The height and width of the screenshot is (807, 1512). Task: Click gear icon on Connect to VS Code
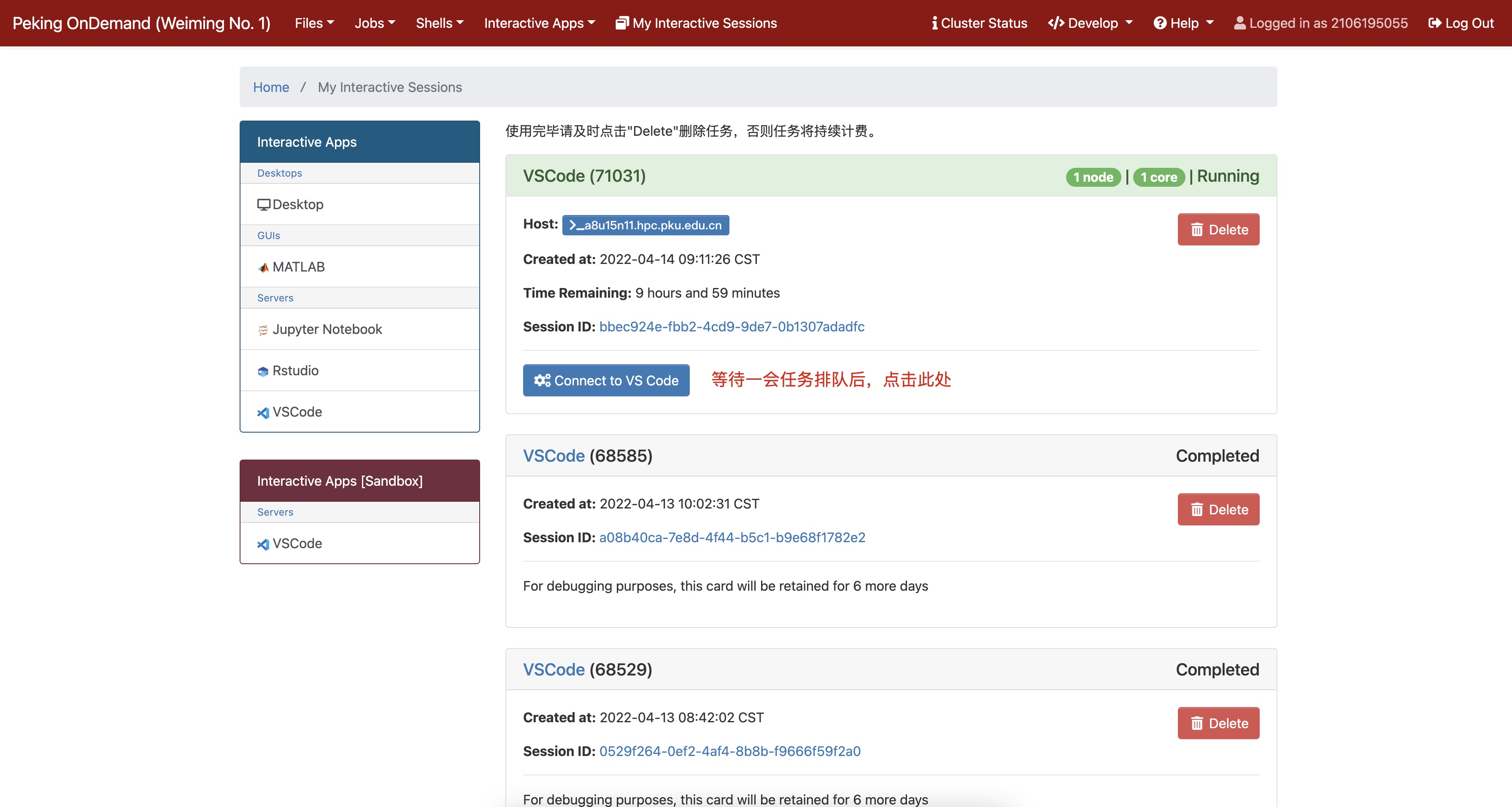tap(542, 380)
